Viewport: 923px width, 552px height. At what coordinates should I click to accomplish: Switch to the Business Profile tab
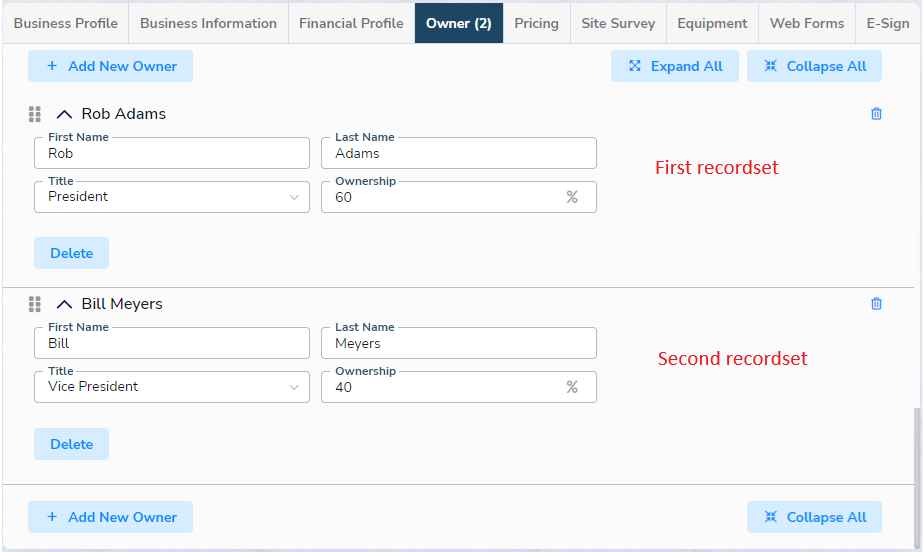tap(65, 23)
